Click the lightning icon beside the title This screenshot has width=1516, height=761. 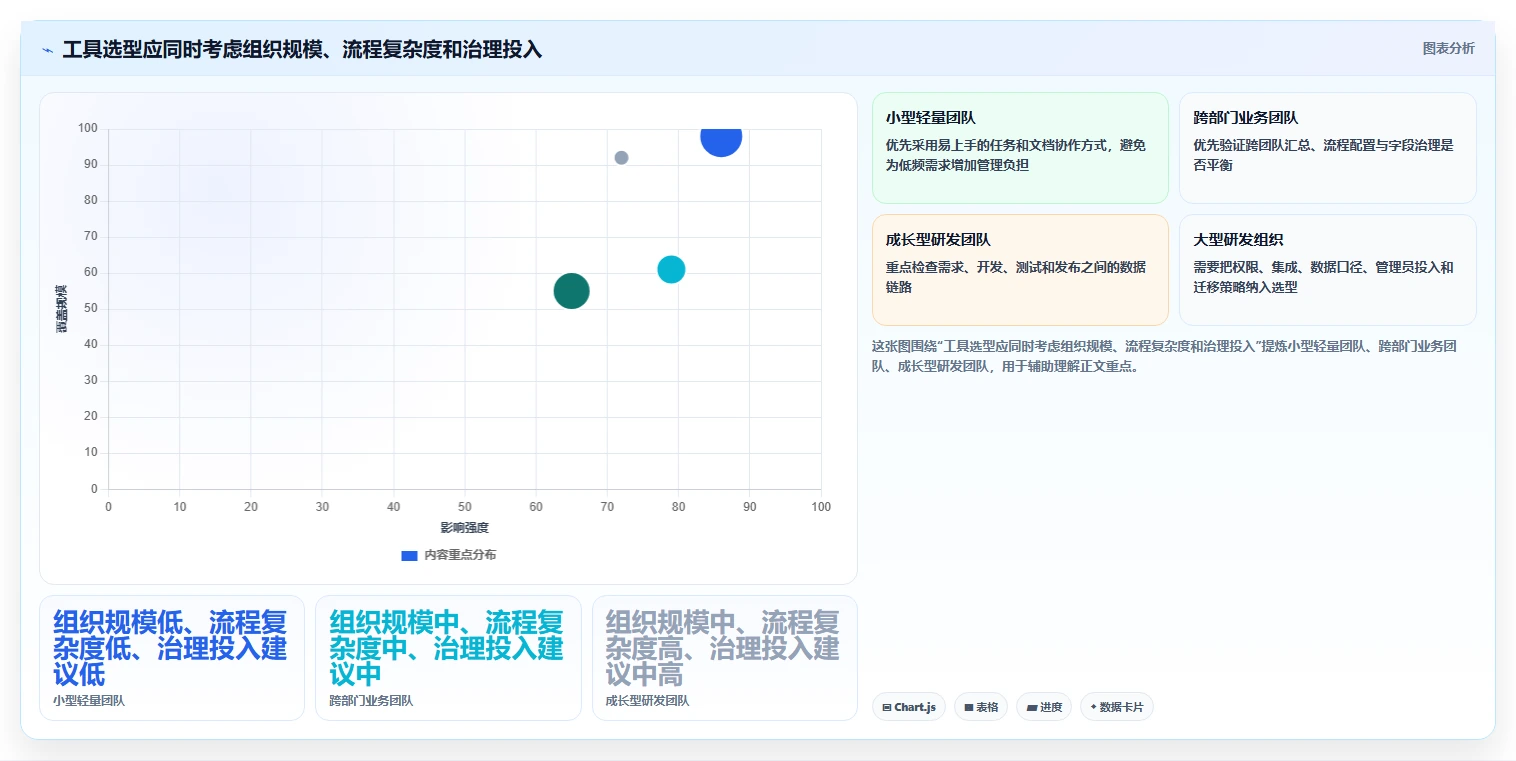pos(47,50)
